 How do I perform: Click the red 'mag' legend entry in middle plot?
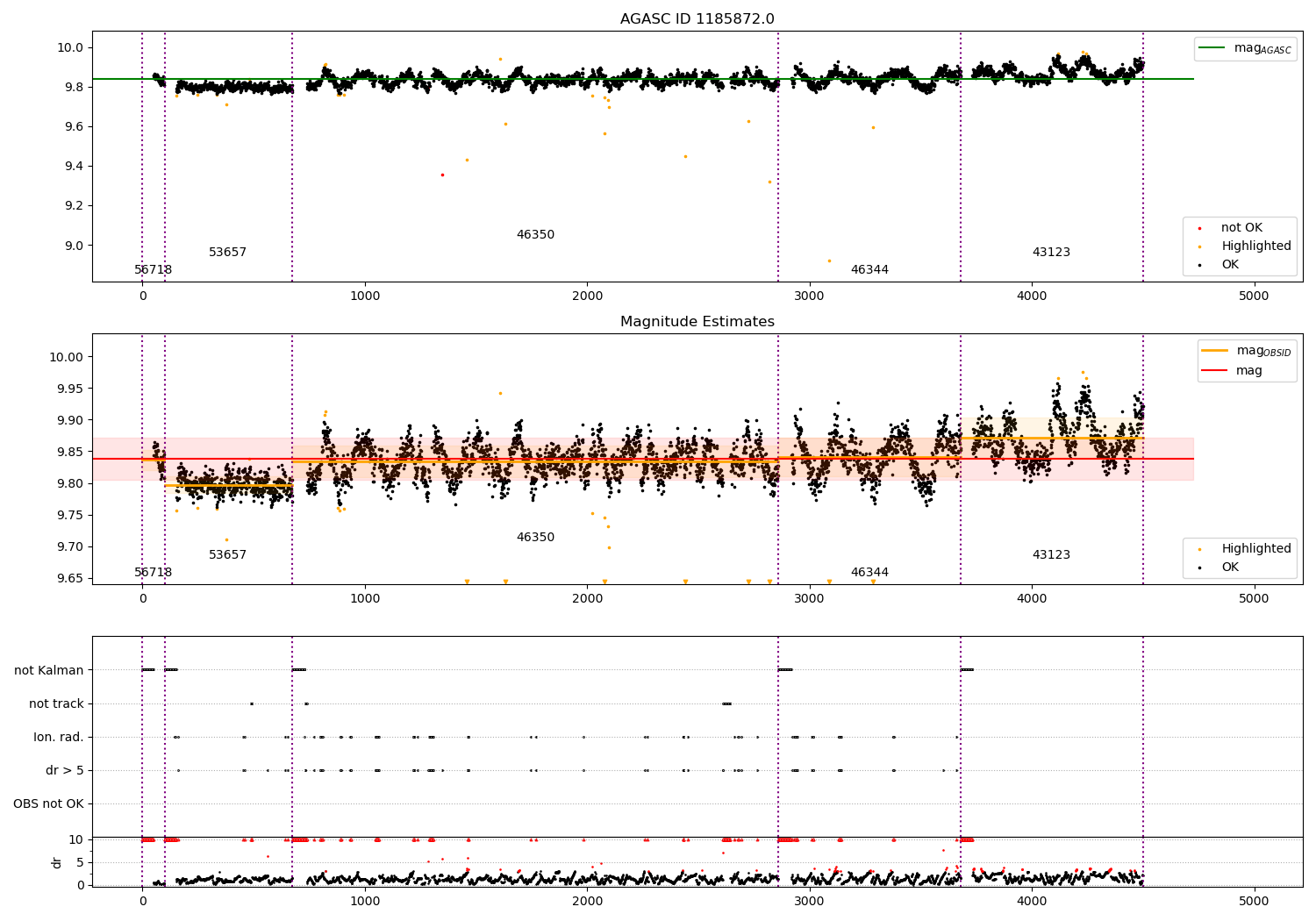1233,371
